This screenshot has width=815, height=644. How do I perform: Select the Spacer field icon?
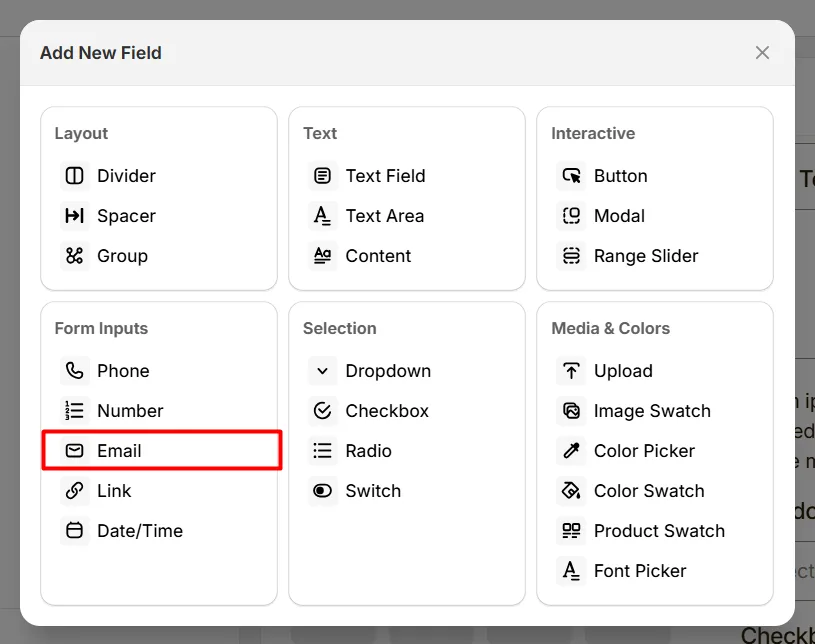tap(74, 216)
